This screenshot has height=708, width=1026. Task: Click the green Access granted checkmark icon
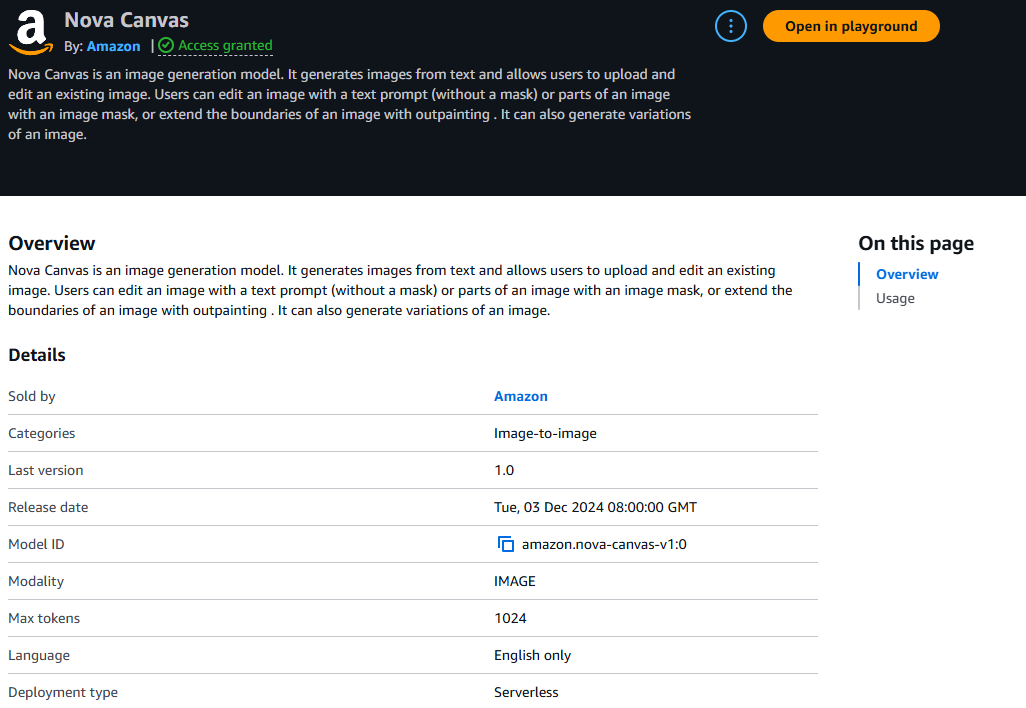click(x=166, y=45)
